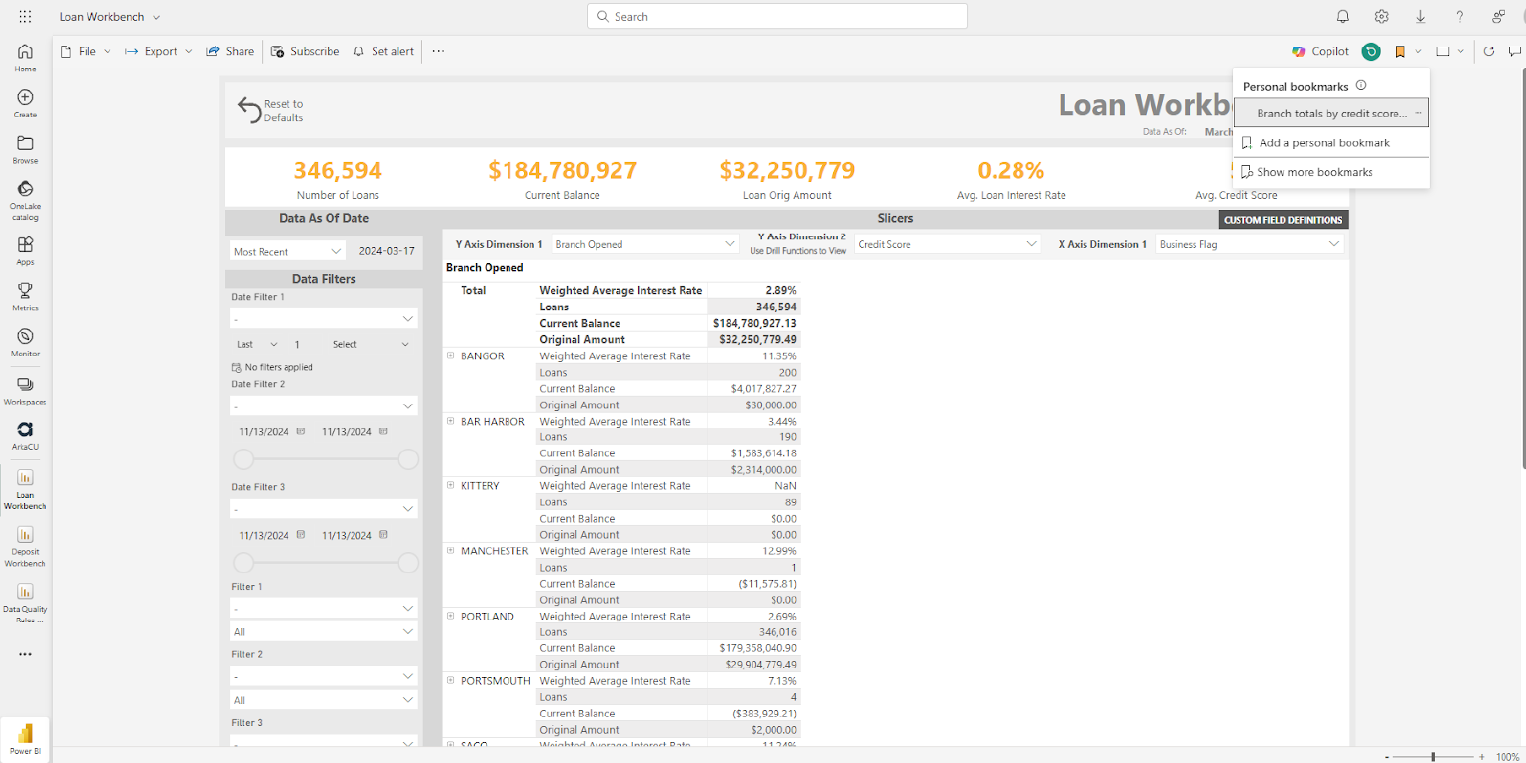
Task: Click the Share button
Action: click(230, 51)
